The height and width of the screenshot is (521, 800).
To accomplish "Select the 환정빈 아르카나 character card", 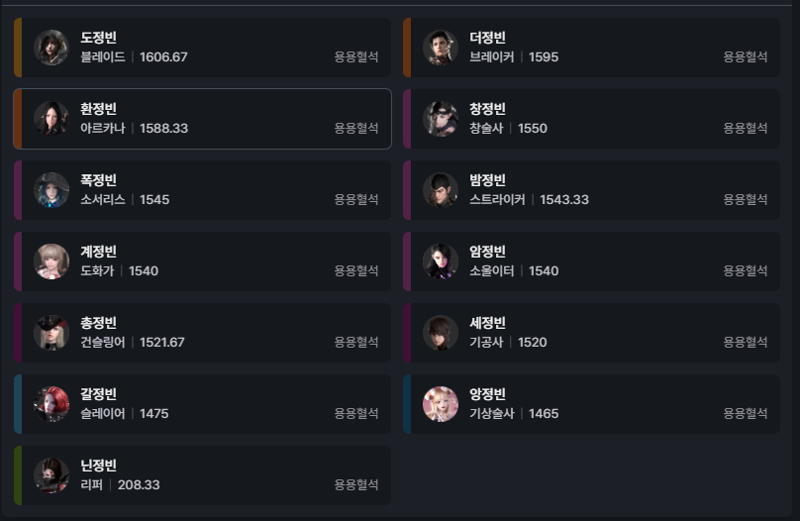I will [x=203, y=119].
